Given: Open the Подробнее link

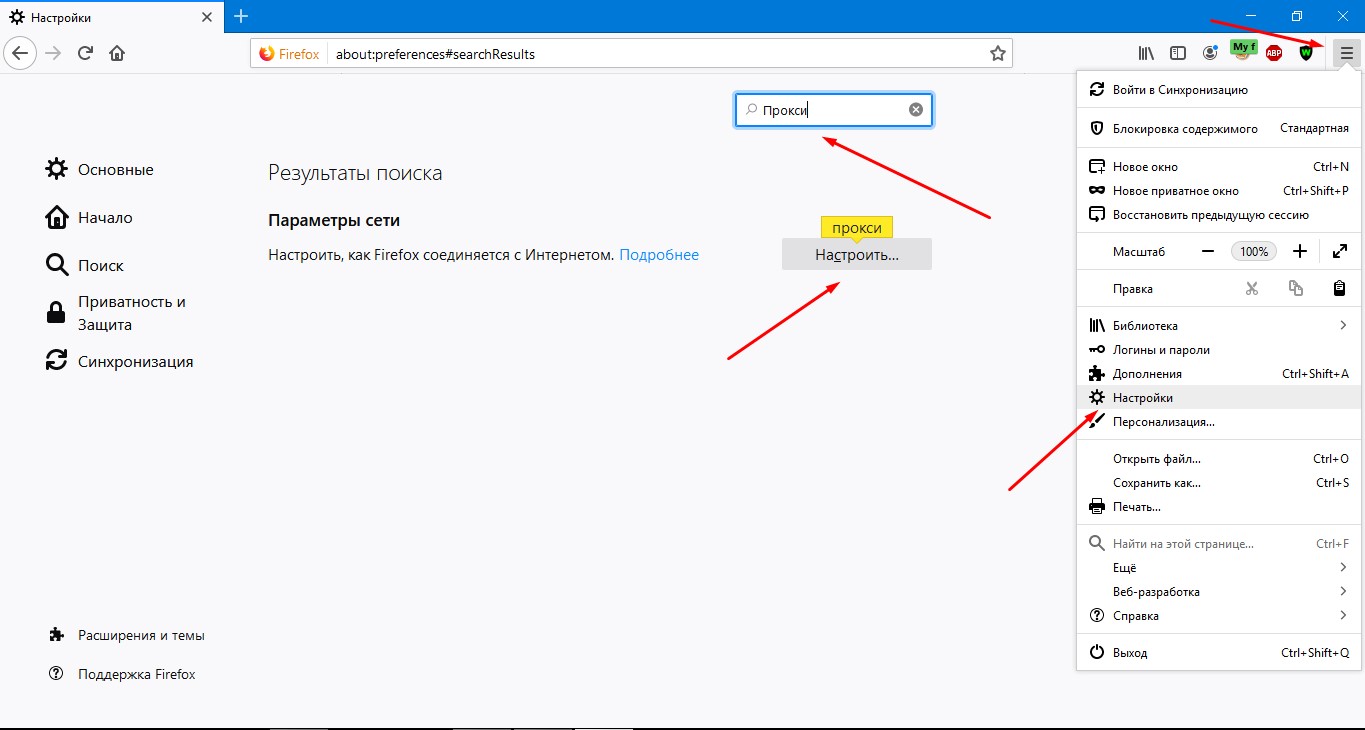Looking at the screenshot, I should (659, 255).
